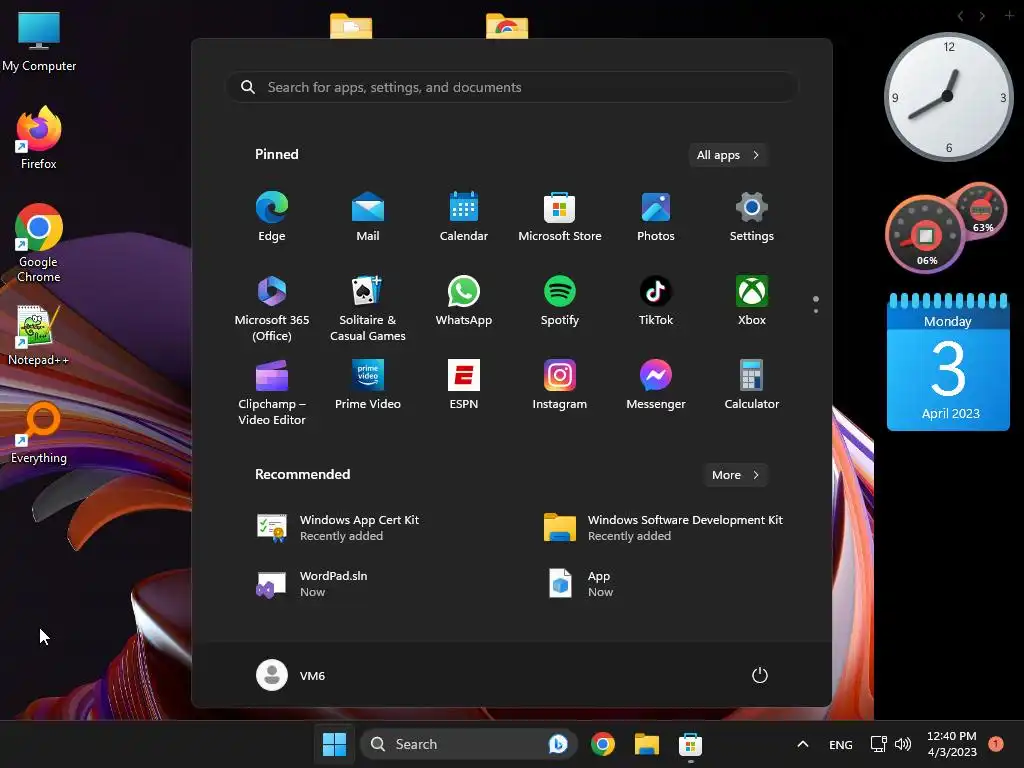This screenshot has height=768, width=1024.
Task: Open the WordPad.sln recommended file
Action: 312,584
